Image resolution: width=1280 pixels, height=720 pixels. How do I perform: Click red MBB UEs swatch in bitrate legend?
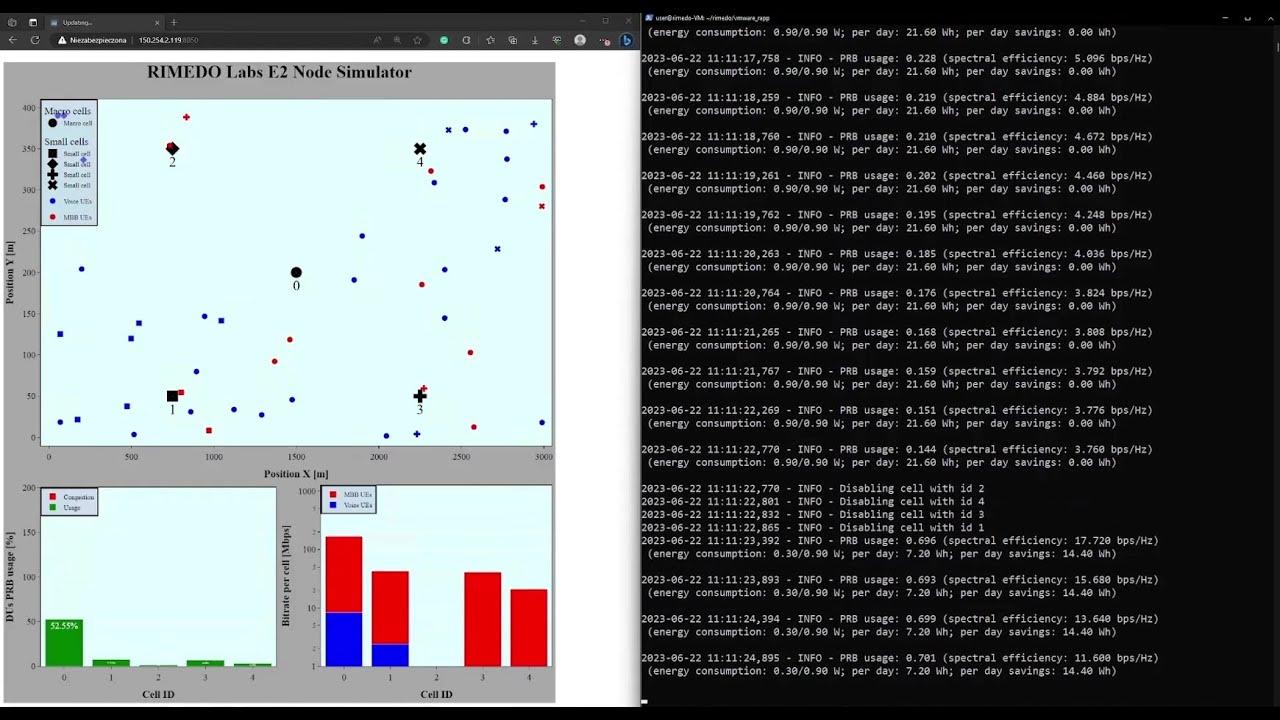point(334,495)
